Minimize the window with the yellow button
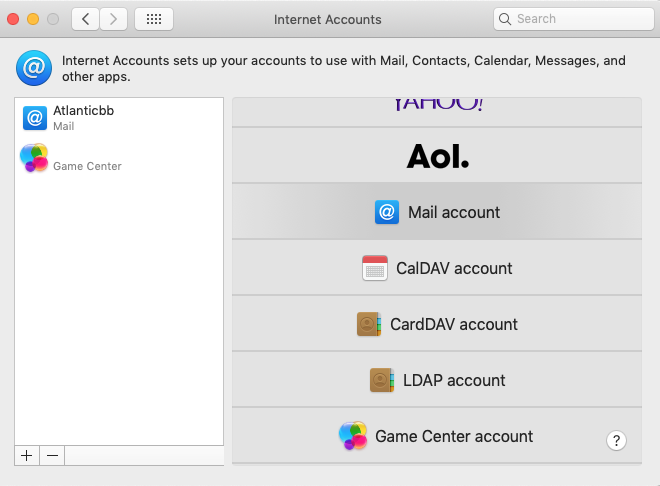This screenshot has width=660, height=486. click(x=33, y=19)
